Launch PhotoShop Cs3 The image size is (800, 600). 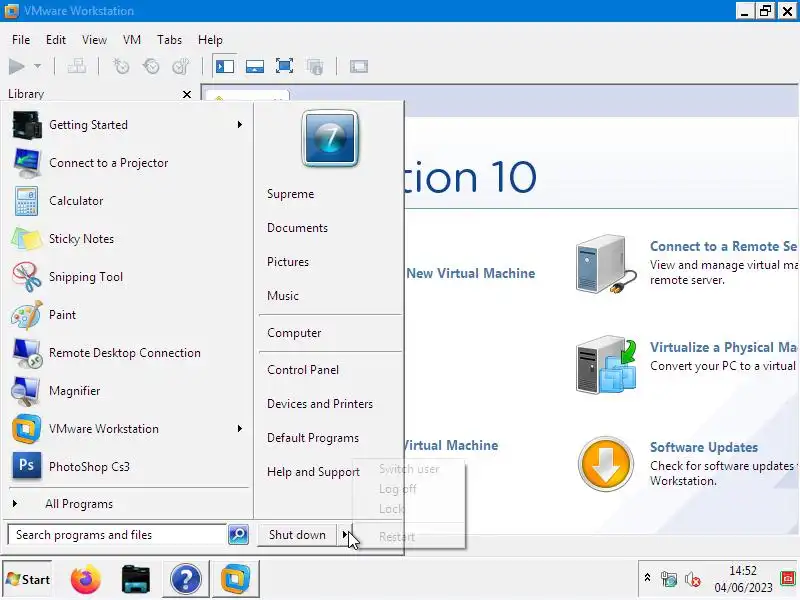pyautogui.click(x=128, y=467)
